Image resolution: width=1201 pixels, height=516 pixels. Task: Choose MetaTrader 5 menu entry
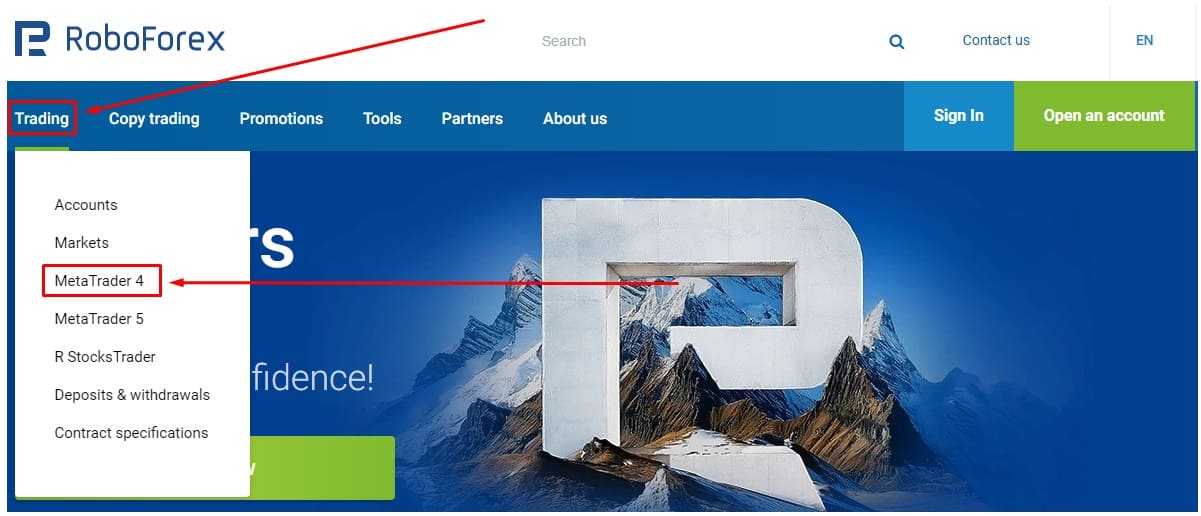pyautogui.click(x=99, y=319)
